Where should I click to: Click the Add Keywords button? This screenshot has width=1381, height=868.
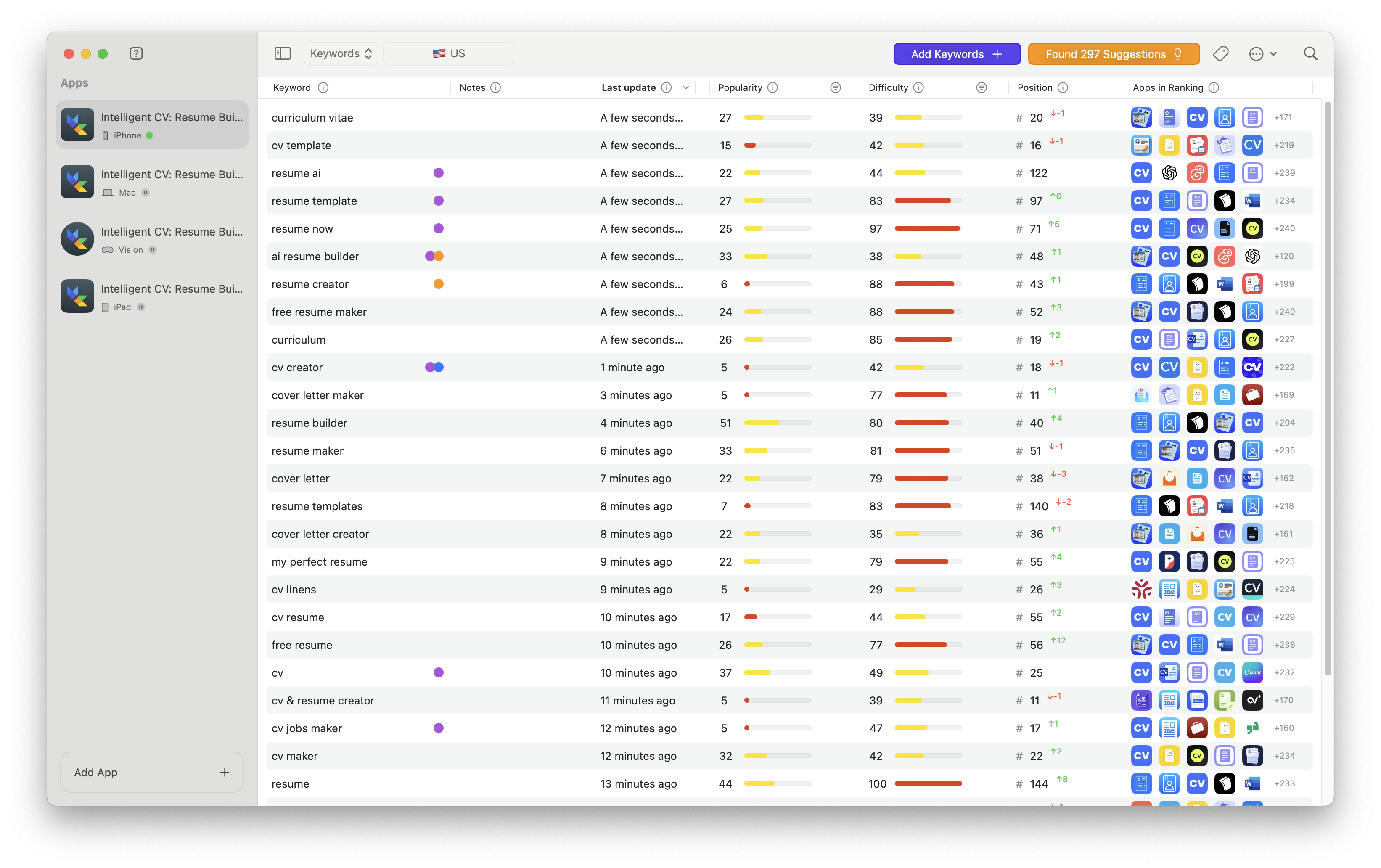957,54
